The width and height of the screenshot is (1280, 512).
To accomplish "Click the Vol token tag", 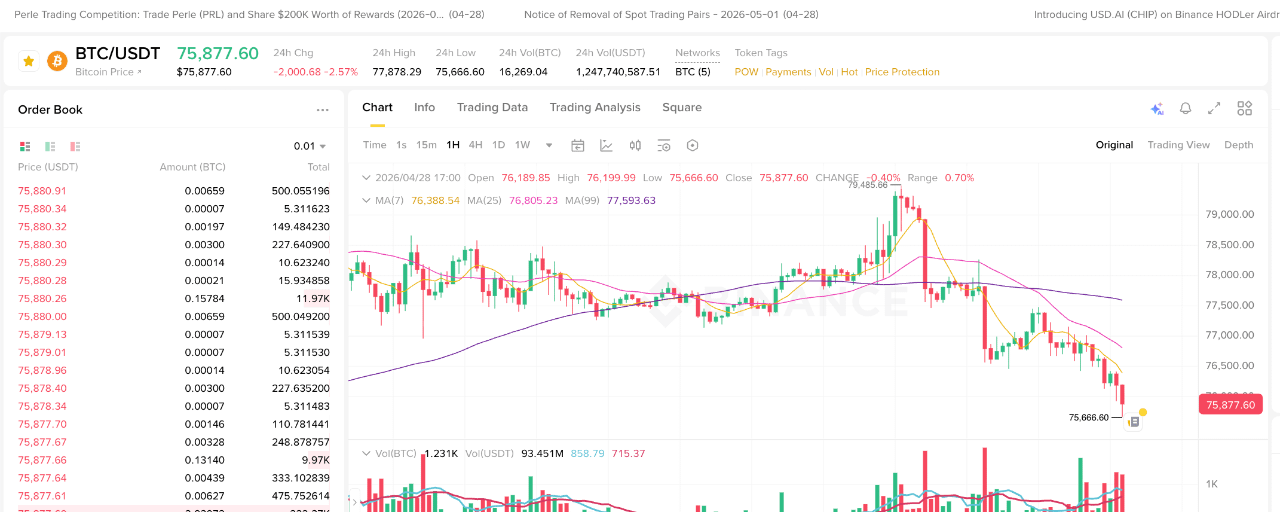I will coord(826,72).
